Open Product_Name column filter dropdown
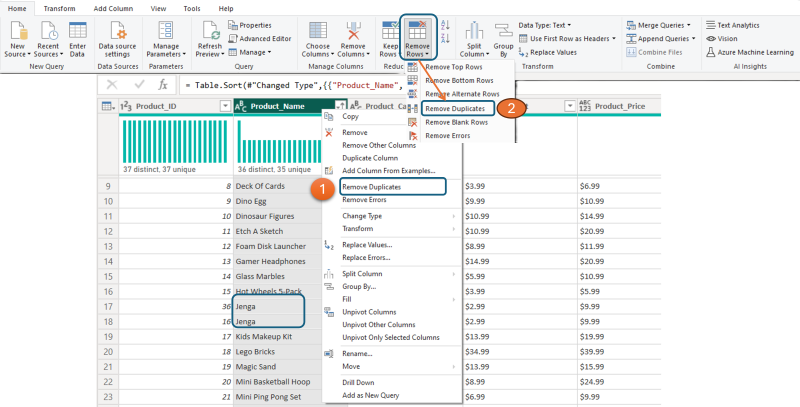This screenshot has height=407, width=800. [x=340, y=106]
